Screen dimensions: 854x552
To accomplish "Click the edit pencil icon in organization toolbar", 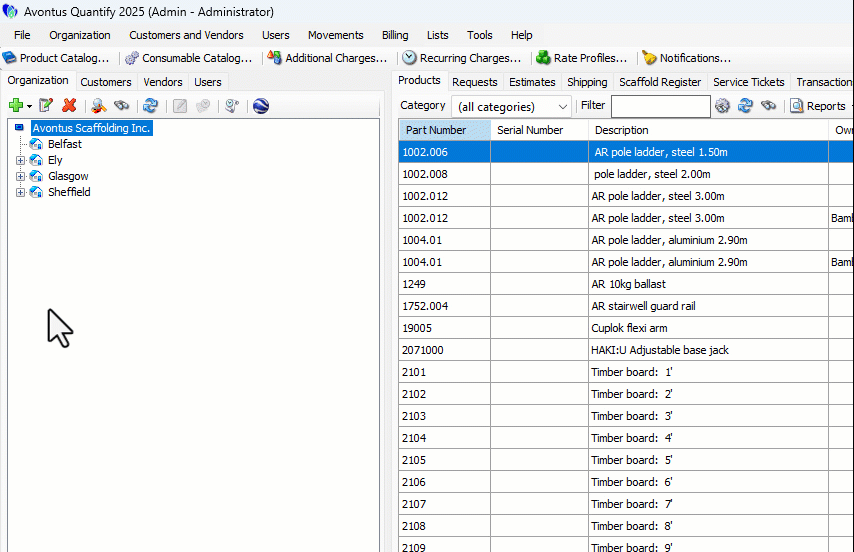I will 46,105.
